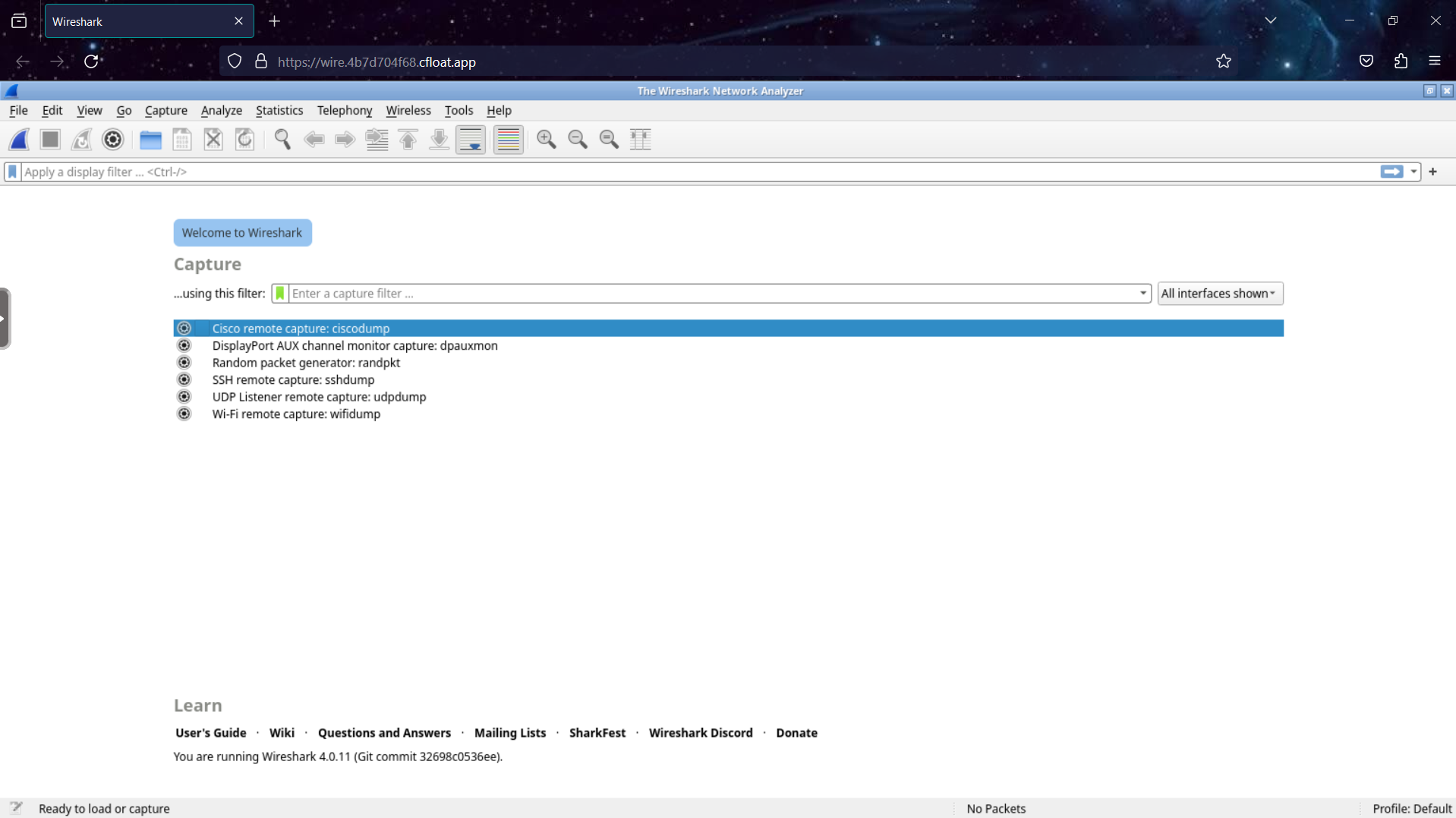Apply display filter arrow button
1456x818 pixels.
pyautogui.click(x=1391, y=172)
